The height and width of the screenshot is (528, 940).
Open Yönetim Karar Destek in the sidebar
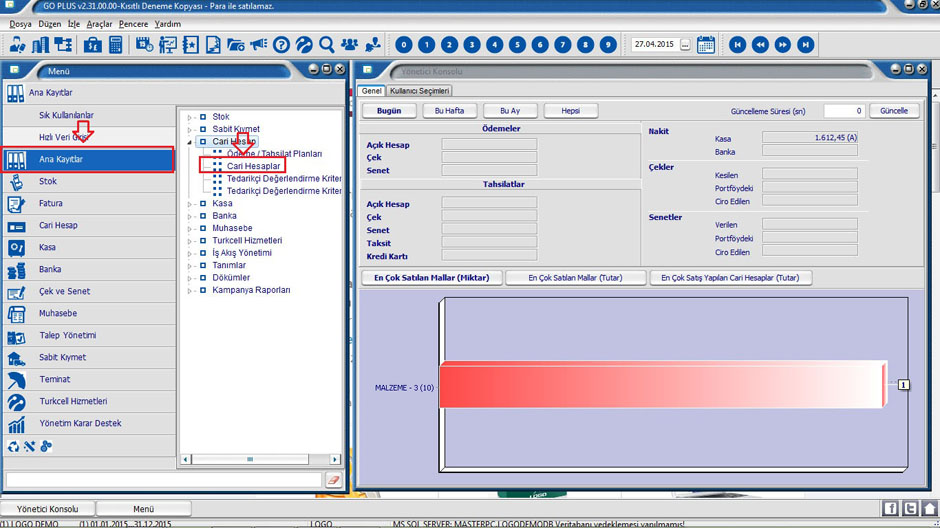89,423
